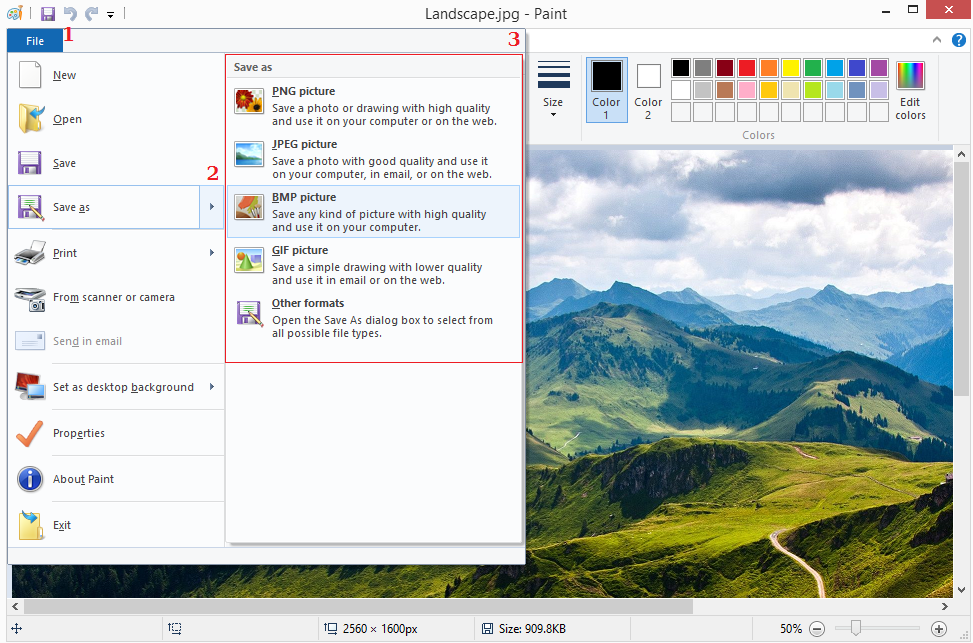This screenshot has width=973, height=643.
Task: Select Color 2 background box
Action: pos(648,90)
